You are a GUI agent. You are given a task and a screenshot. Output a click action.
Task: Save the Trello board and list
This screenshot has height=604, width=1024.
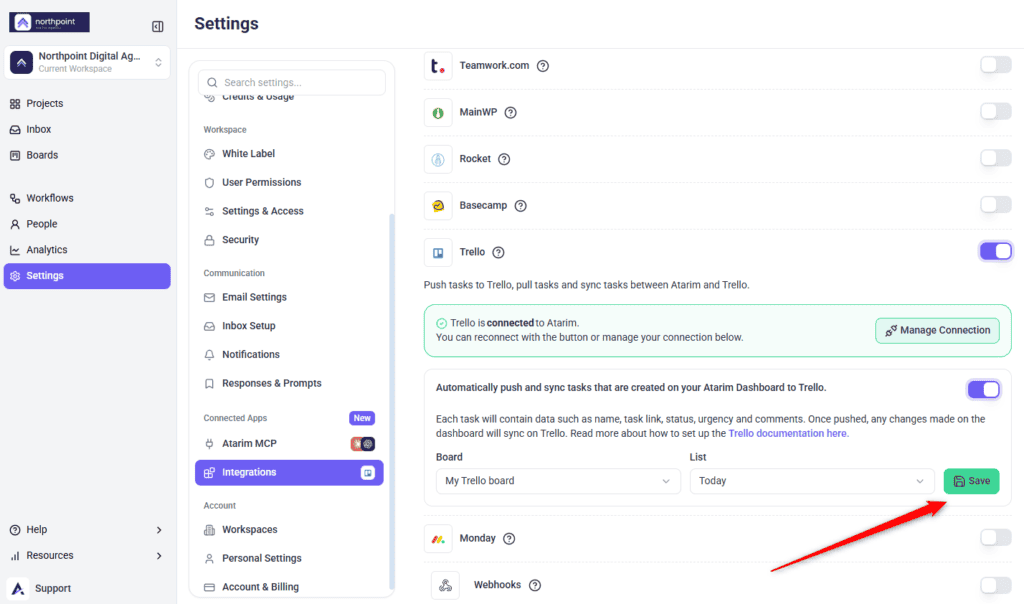pyautogui.click(x=971, y=481)
